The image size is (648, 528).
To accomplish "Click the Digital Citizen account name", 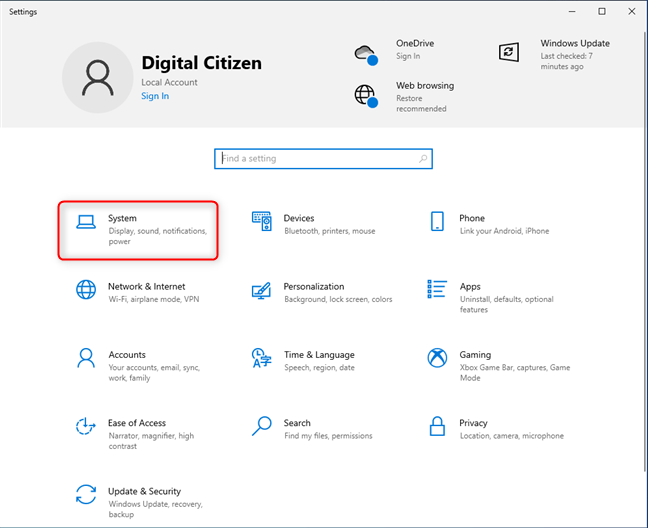I will (x=201, y=63).
